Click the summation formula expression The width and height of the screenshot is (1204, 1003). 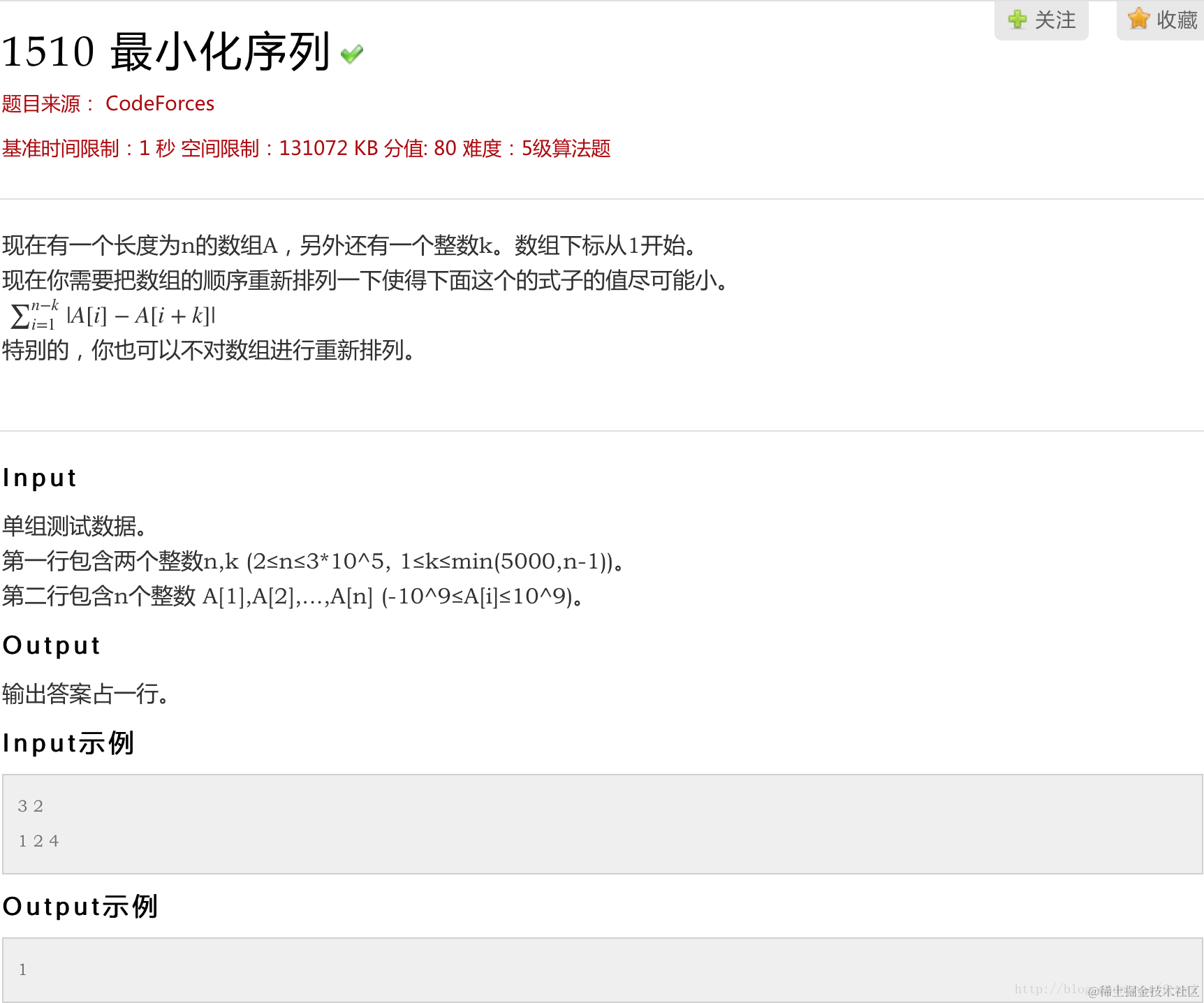113,315
